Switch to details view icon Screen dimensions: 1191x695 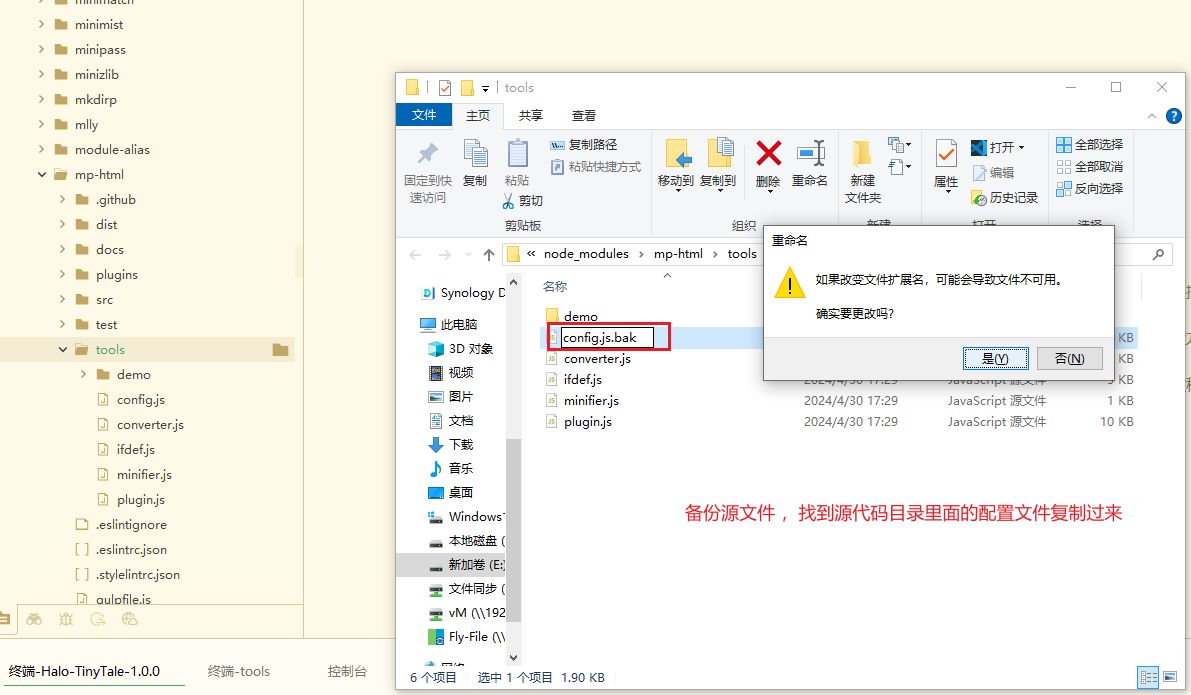(1148, 677)
